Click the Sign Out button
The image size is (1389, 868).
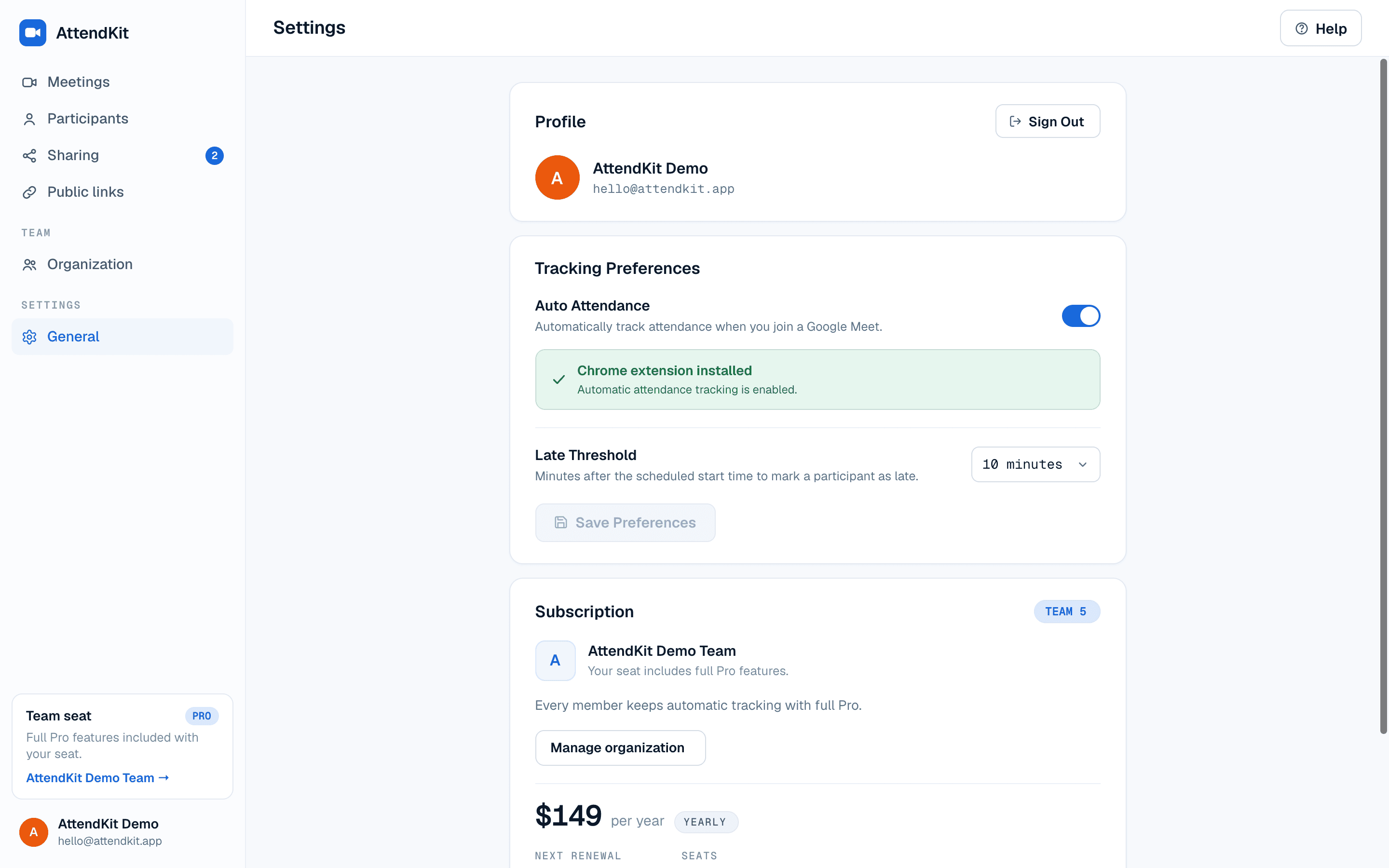(x=1047, y=121)
